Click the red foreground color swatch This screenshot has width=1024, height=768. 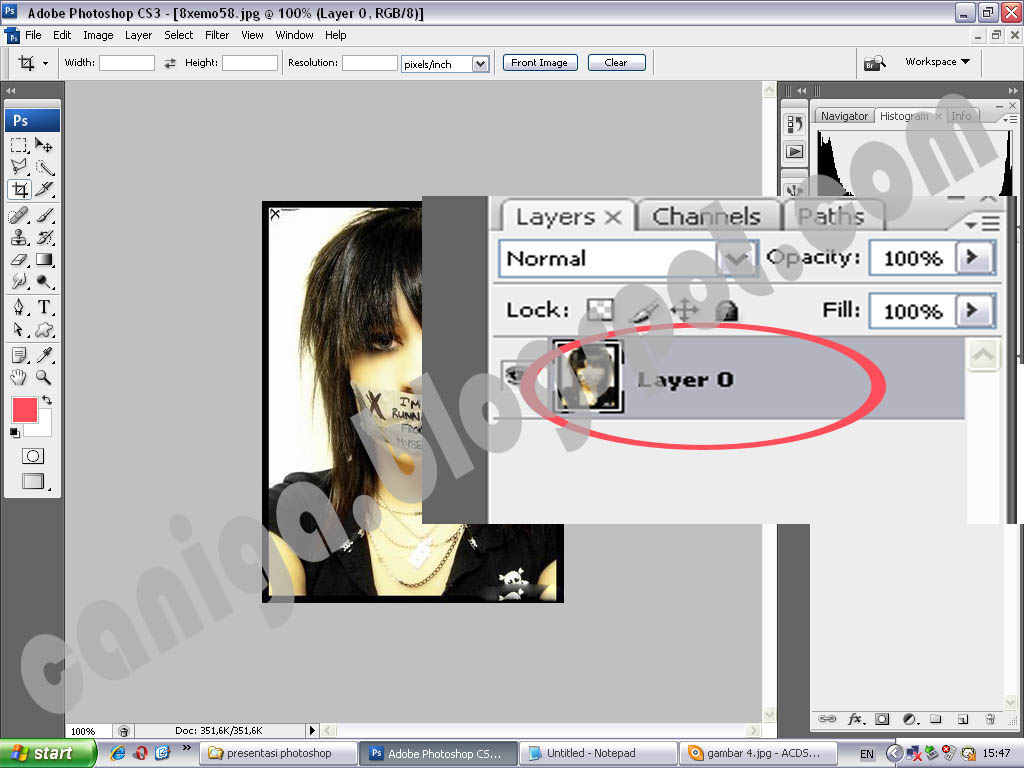(x=25, y=410)
